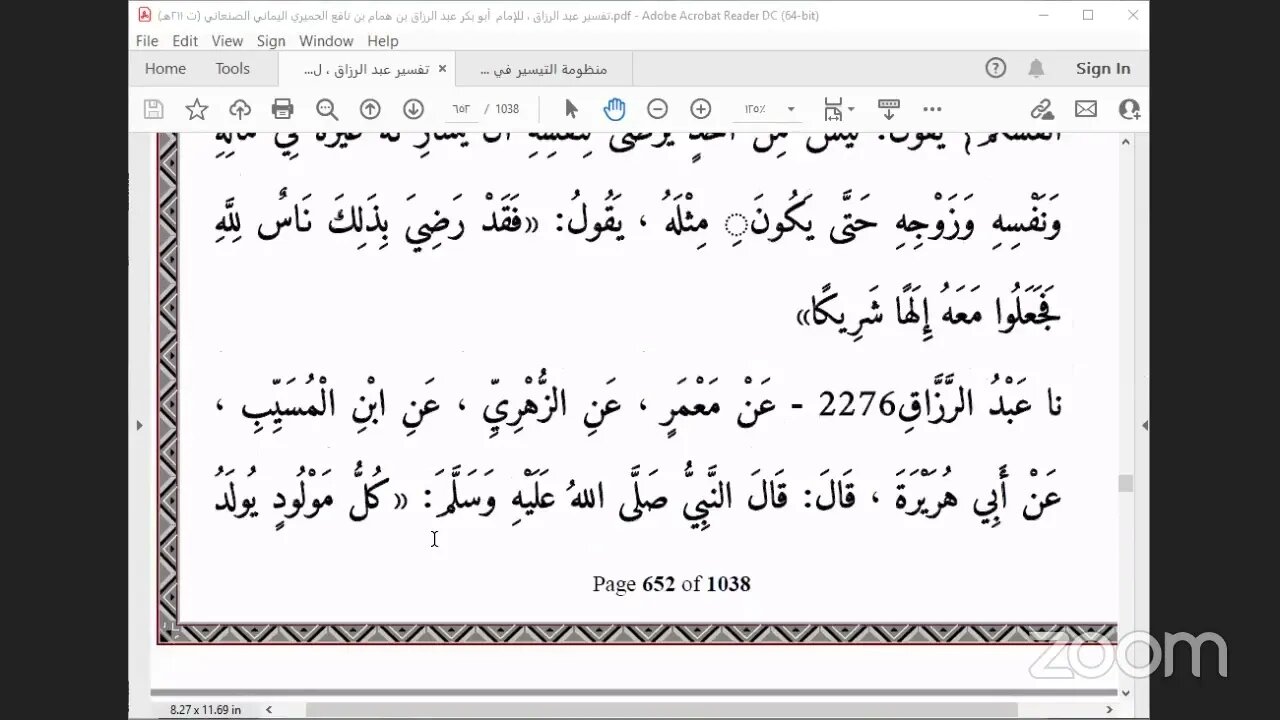
Task: Go to the next page arrow
Action: (x=413, y=109)
